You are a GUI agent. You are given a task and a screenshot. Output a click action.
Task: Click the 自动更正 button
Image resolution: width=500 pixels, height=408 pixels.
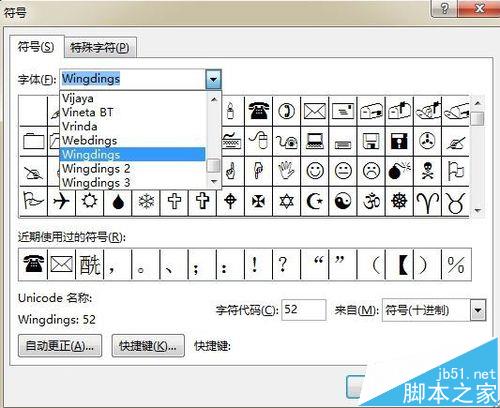(x=60, y=346)
